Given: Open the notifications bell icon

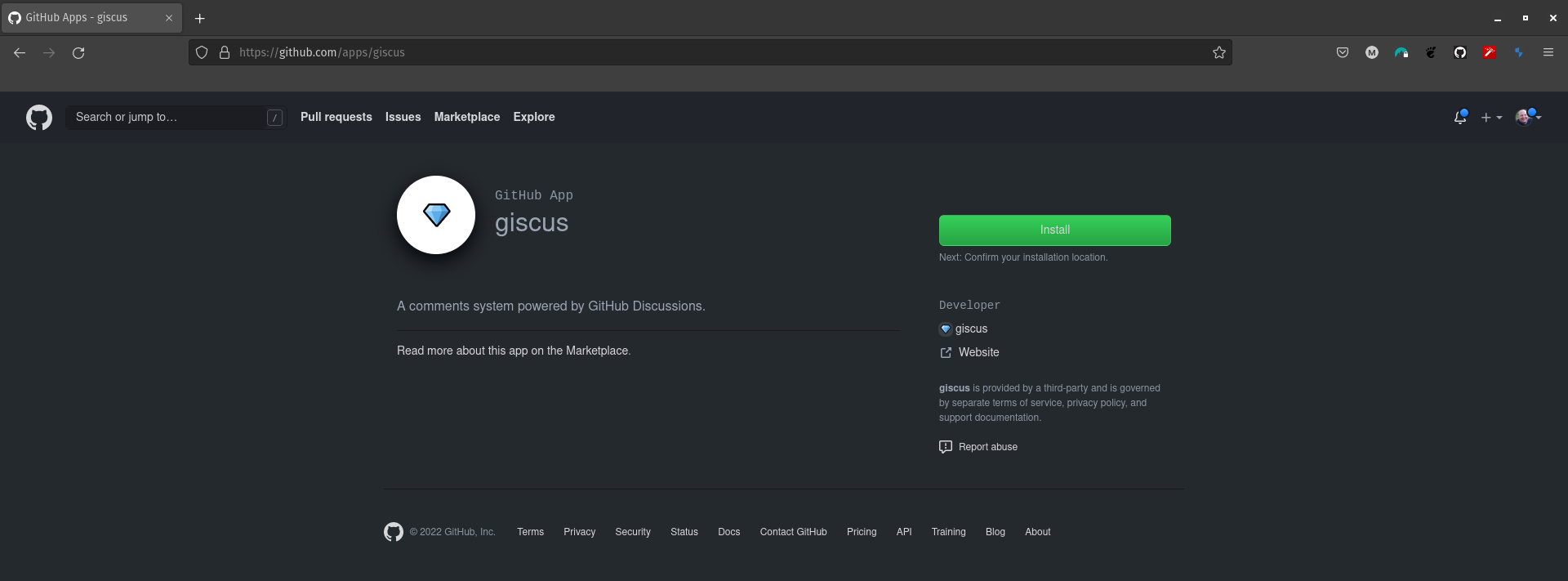Looking at the screenshot, I should [1460, 118].
